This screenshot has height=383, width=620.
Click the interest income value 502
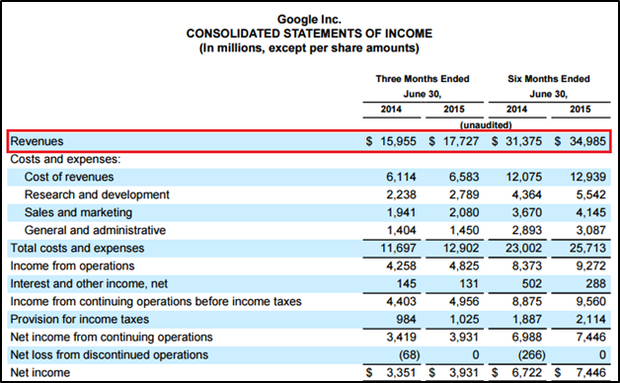[532, 283]
